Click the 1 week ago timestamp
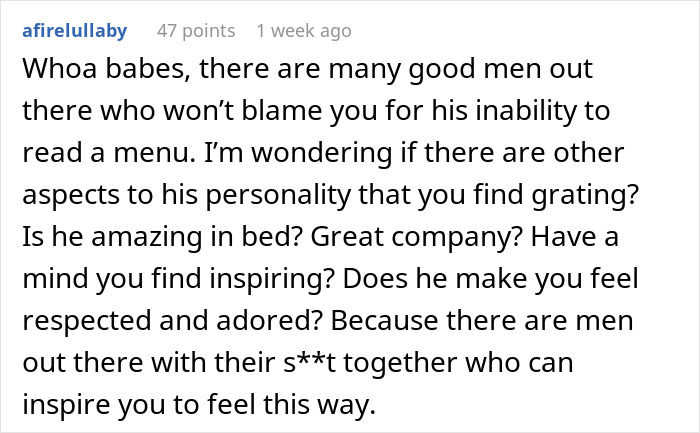 pyautogui.click(x=304, y=31)
